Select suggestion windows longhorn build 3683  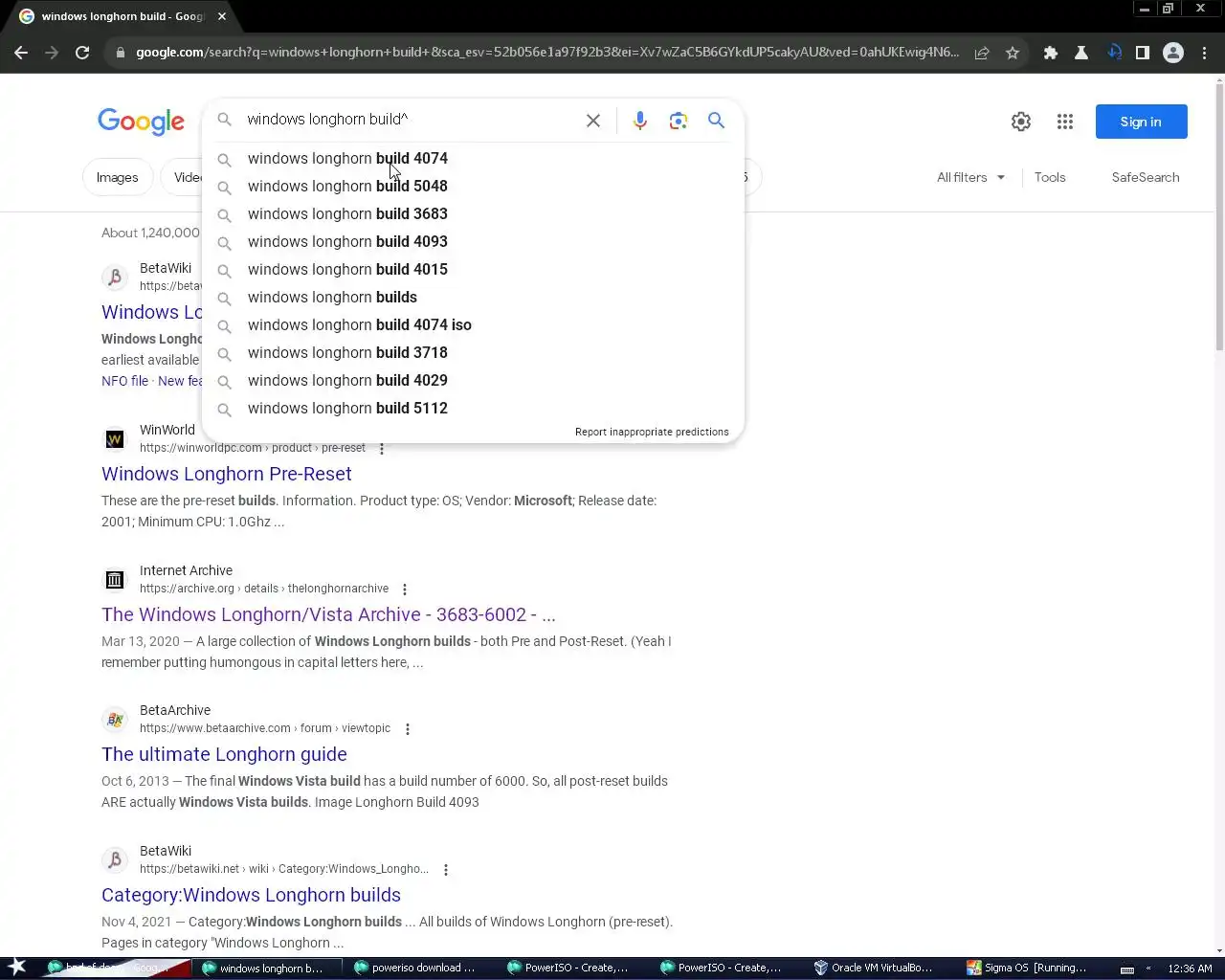click(473, 214)
